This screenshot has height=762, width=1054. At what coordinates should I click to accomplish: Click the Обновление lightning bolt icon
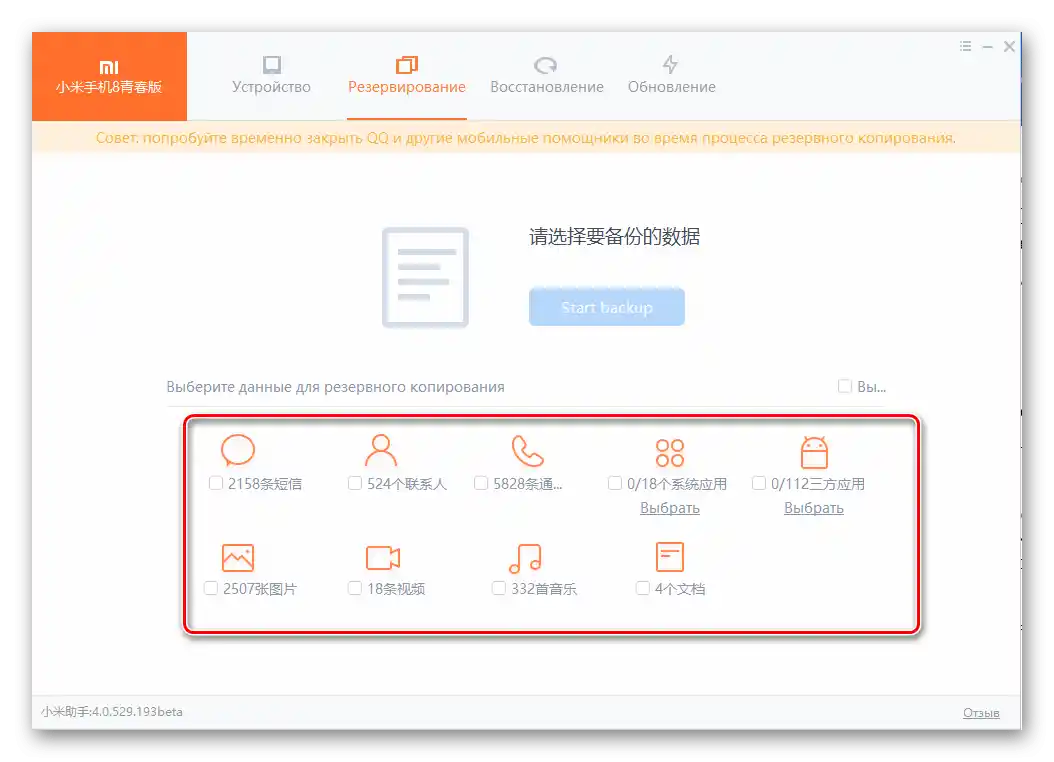670,65
